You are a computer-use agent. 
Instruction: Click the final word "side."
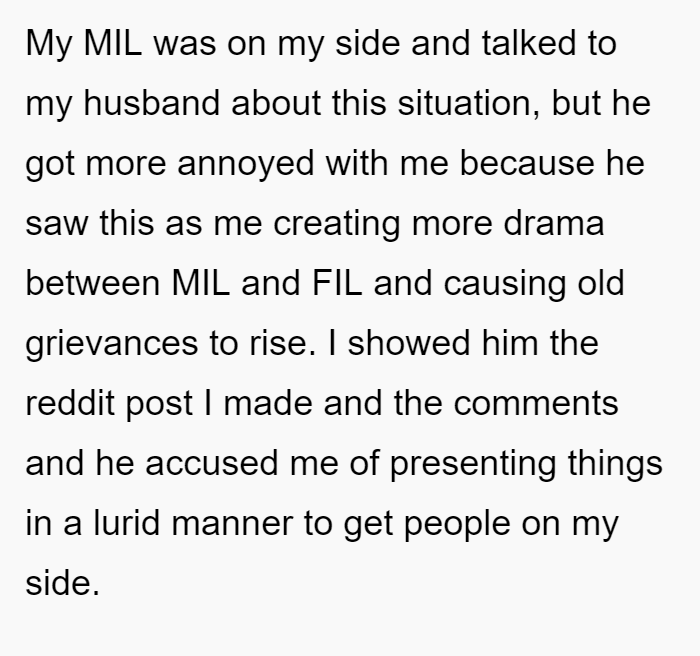click(62, 583)
